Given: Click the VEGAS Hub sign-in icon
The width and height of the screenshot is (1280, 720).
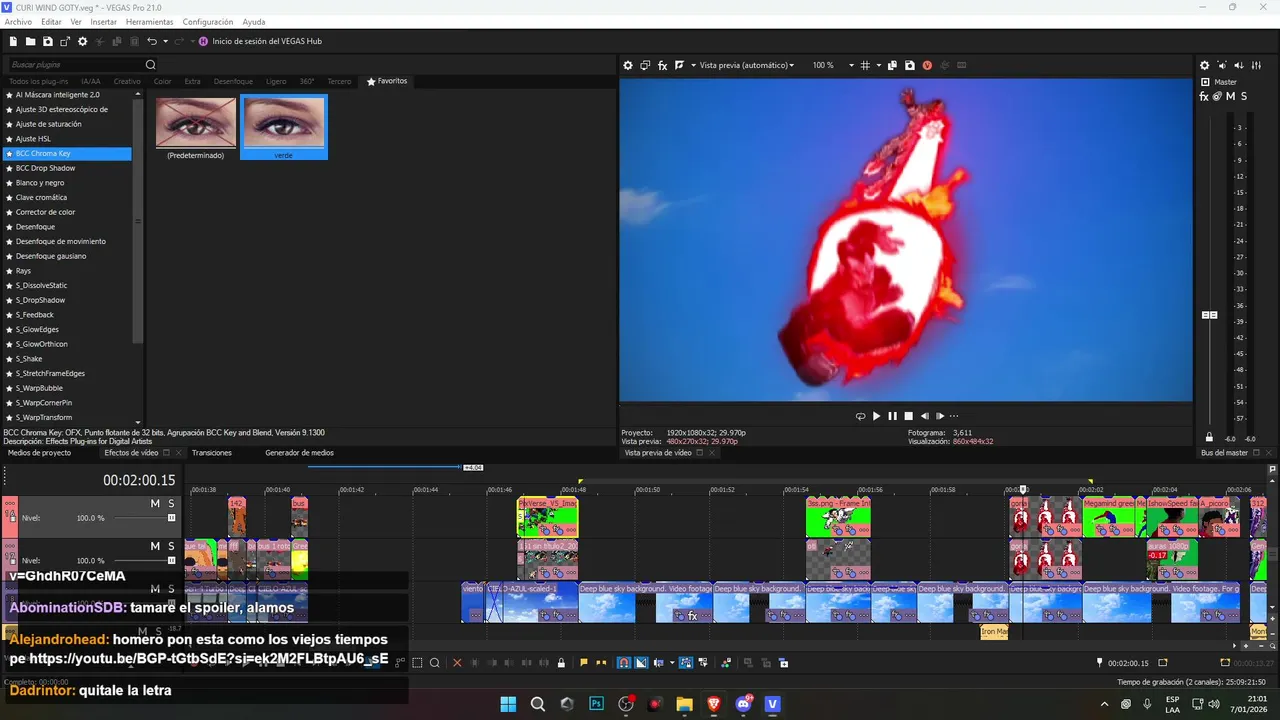Looking at the screenshot, I should click(x=203, y=41).
